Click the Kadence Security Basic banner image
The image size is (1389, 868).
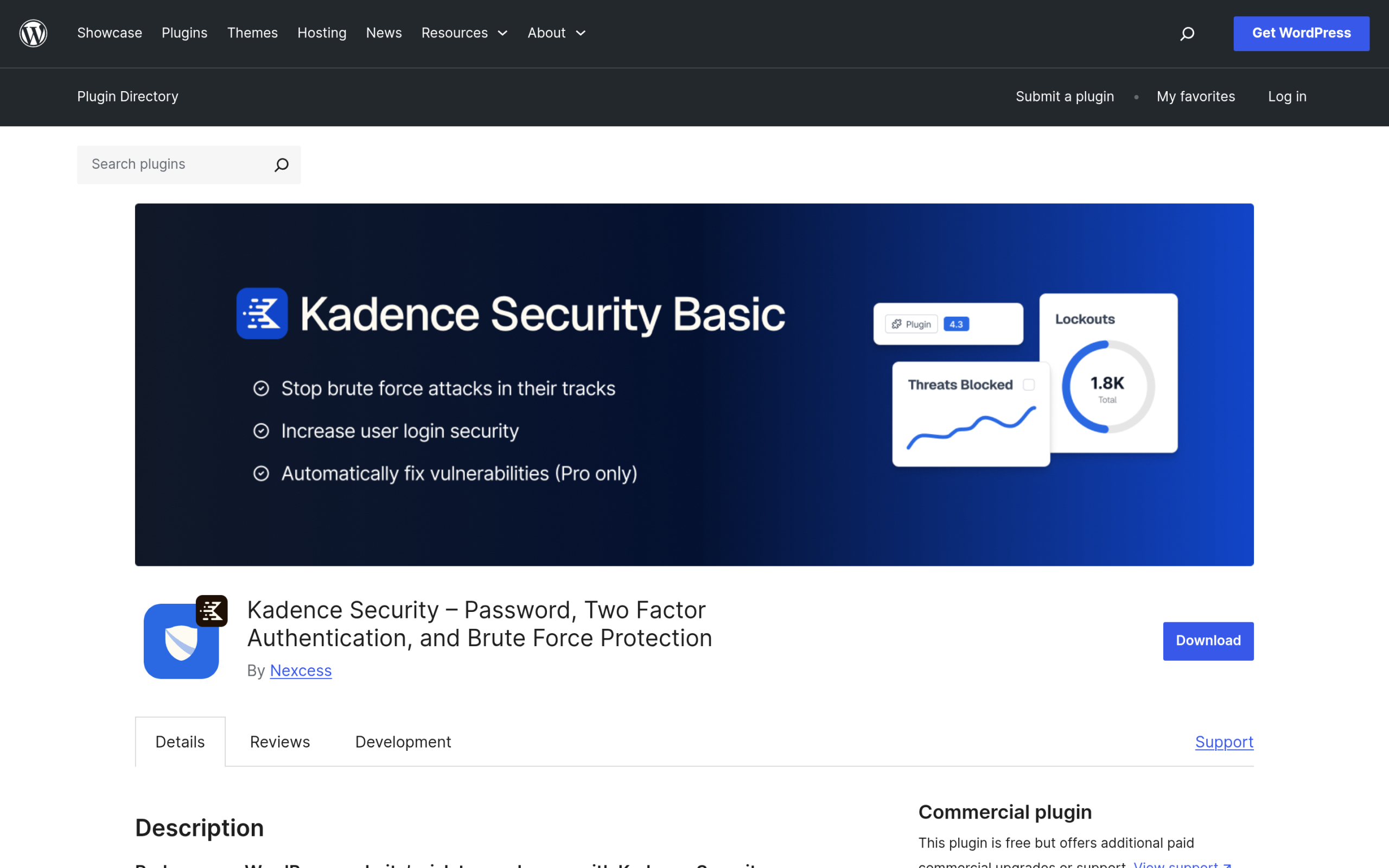coord(694,385)
